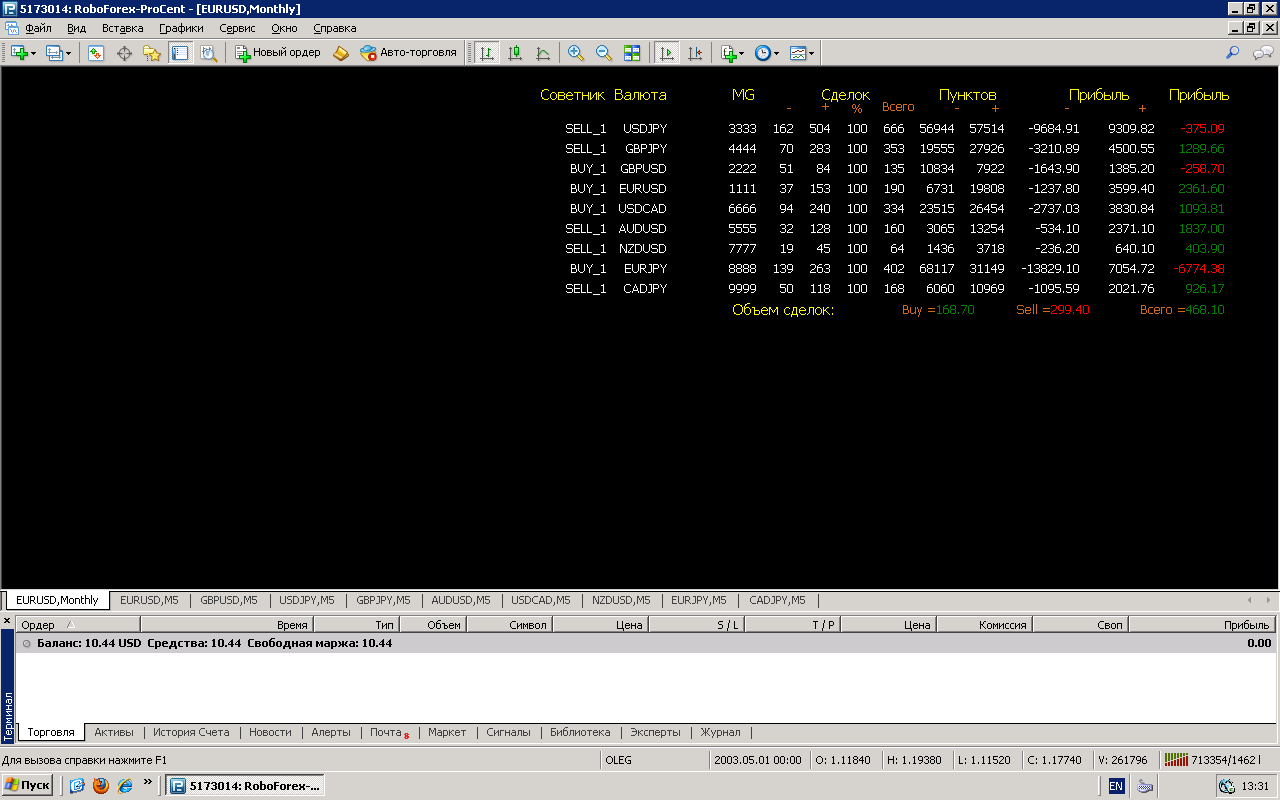The width and height of the screenshot is (1280, 800).
Task: Switch to line chart mode
Action: click(543, 53)
